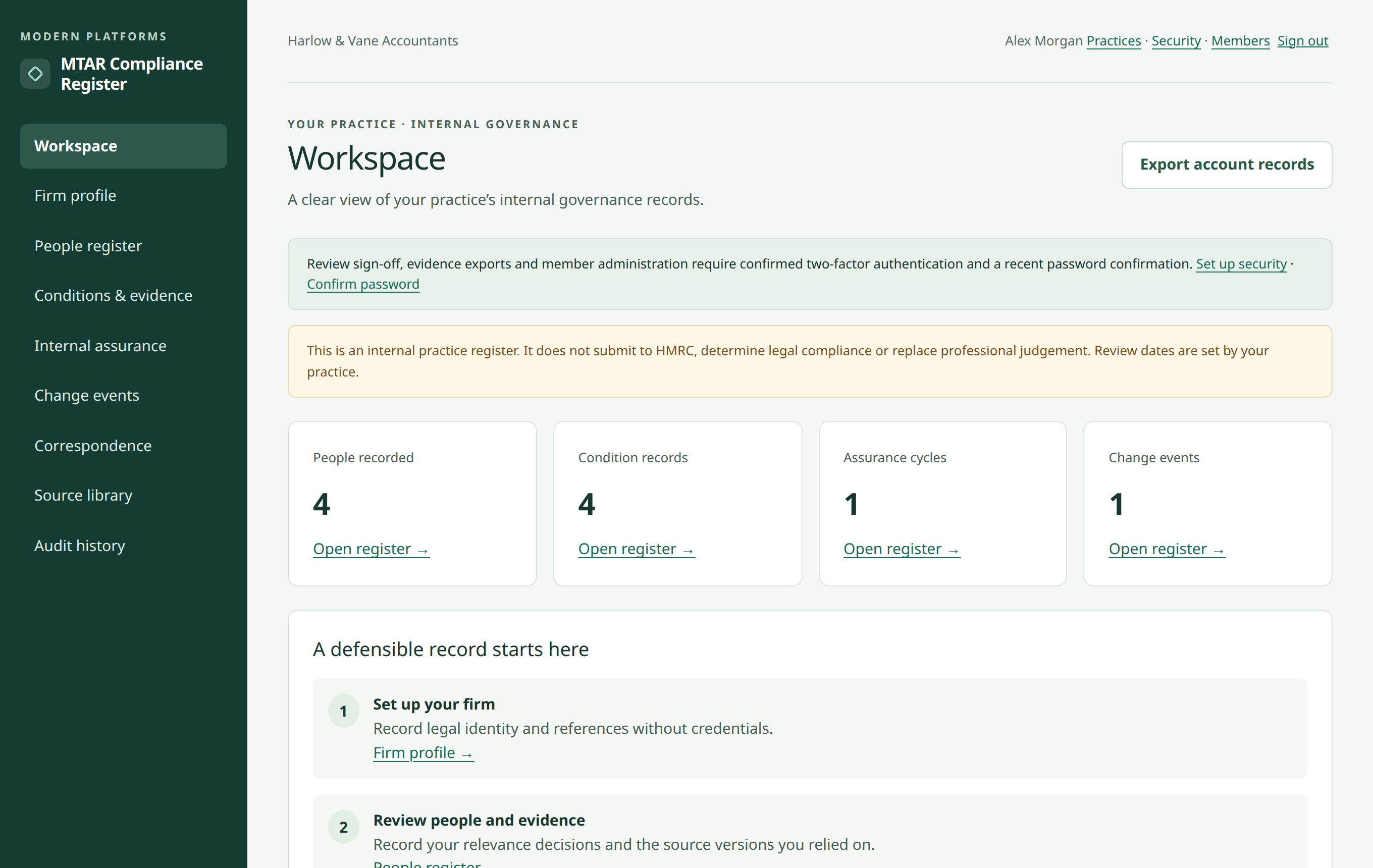Follow the Set up security link

[x=1241, y=264]
